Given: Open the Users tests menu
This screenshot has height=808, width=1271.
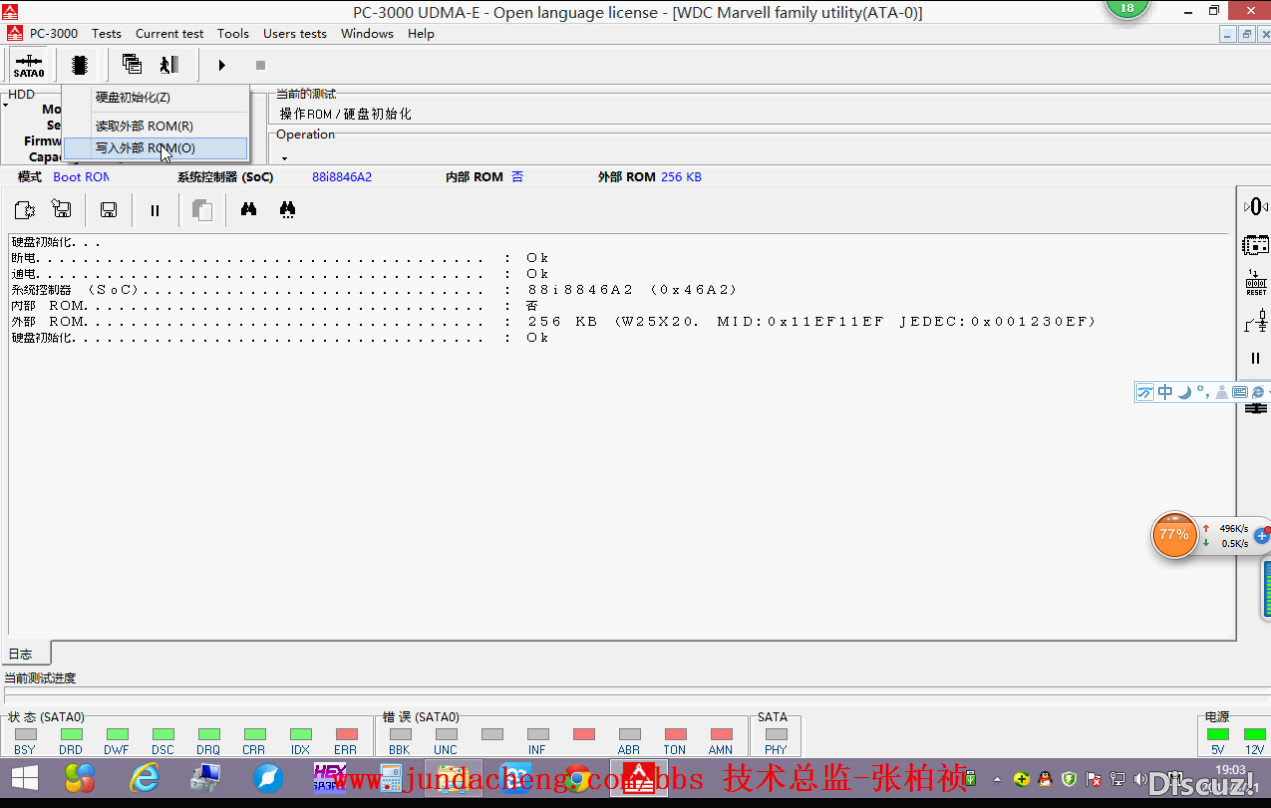Looking at the screenshot, I should pos(295,33).
